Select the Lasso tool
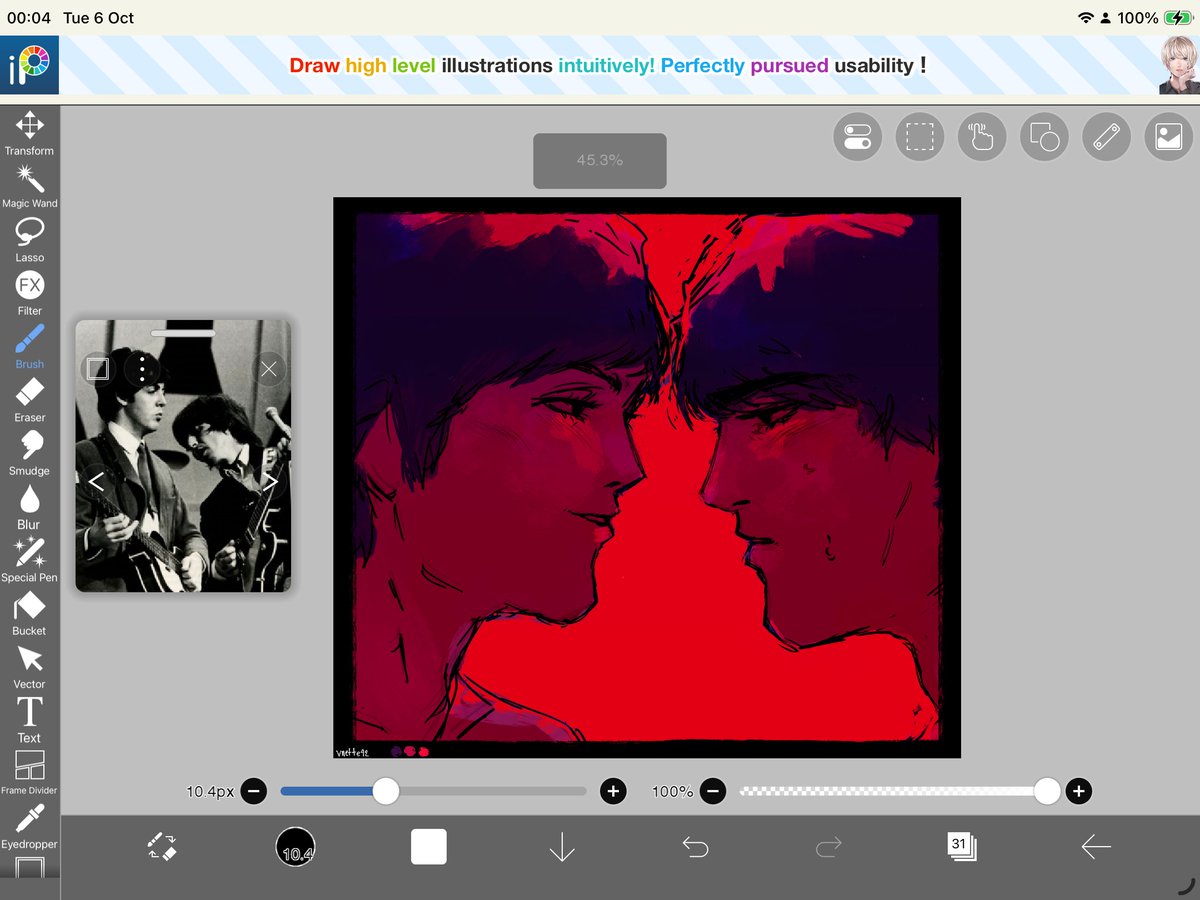The image size is (1200, 900). point(29,240)
